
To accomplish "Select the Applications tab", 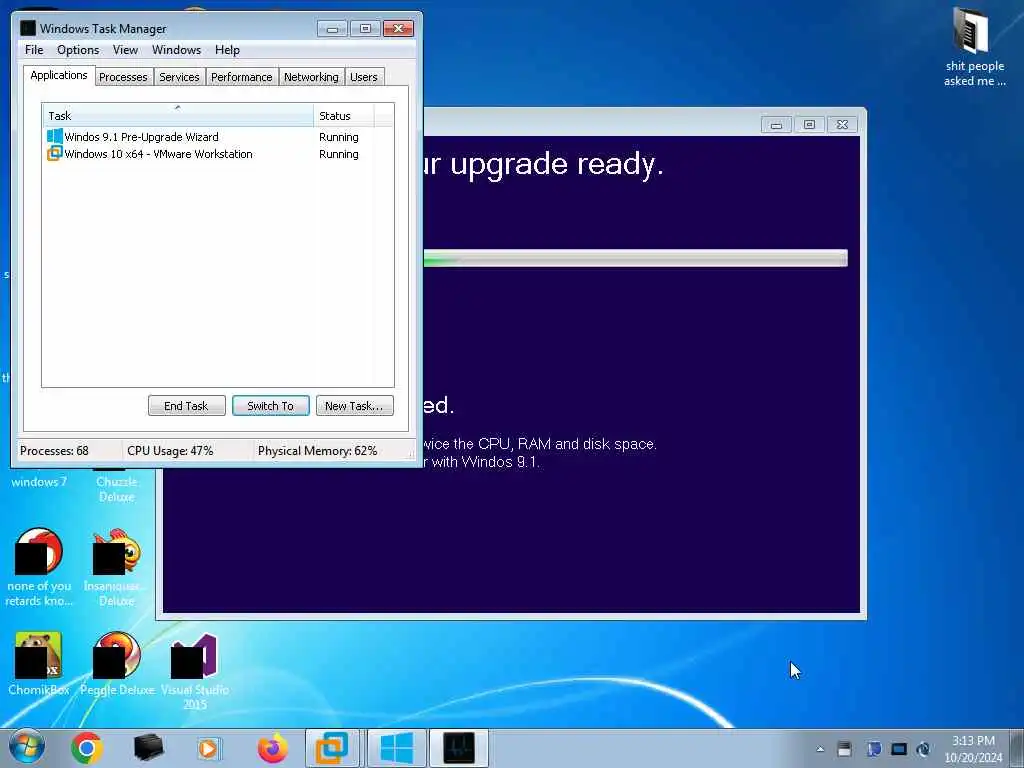I will click(59, 75).
